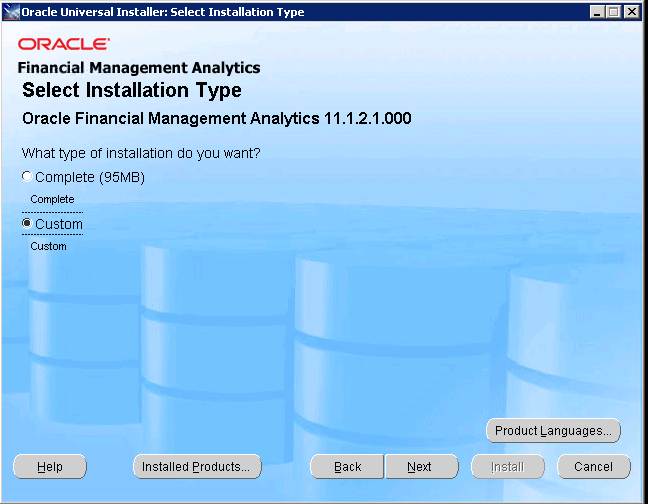Open the Product Languages dialog
The image size is (648, 504).
coord(553,431)
